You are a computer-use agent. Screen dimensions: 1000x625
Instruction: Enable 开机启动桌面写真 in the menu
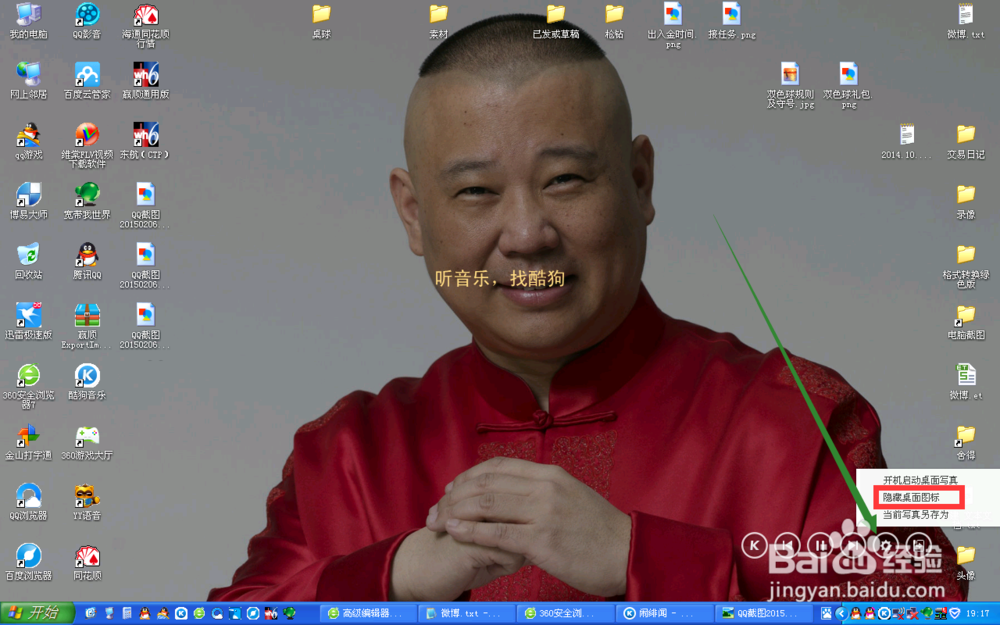coord(920,480)
